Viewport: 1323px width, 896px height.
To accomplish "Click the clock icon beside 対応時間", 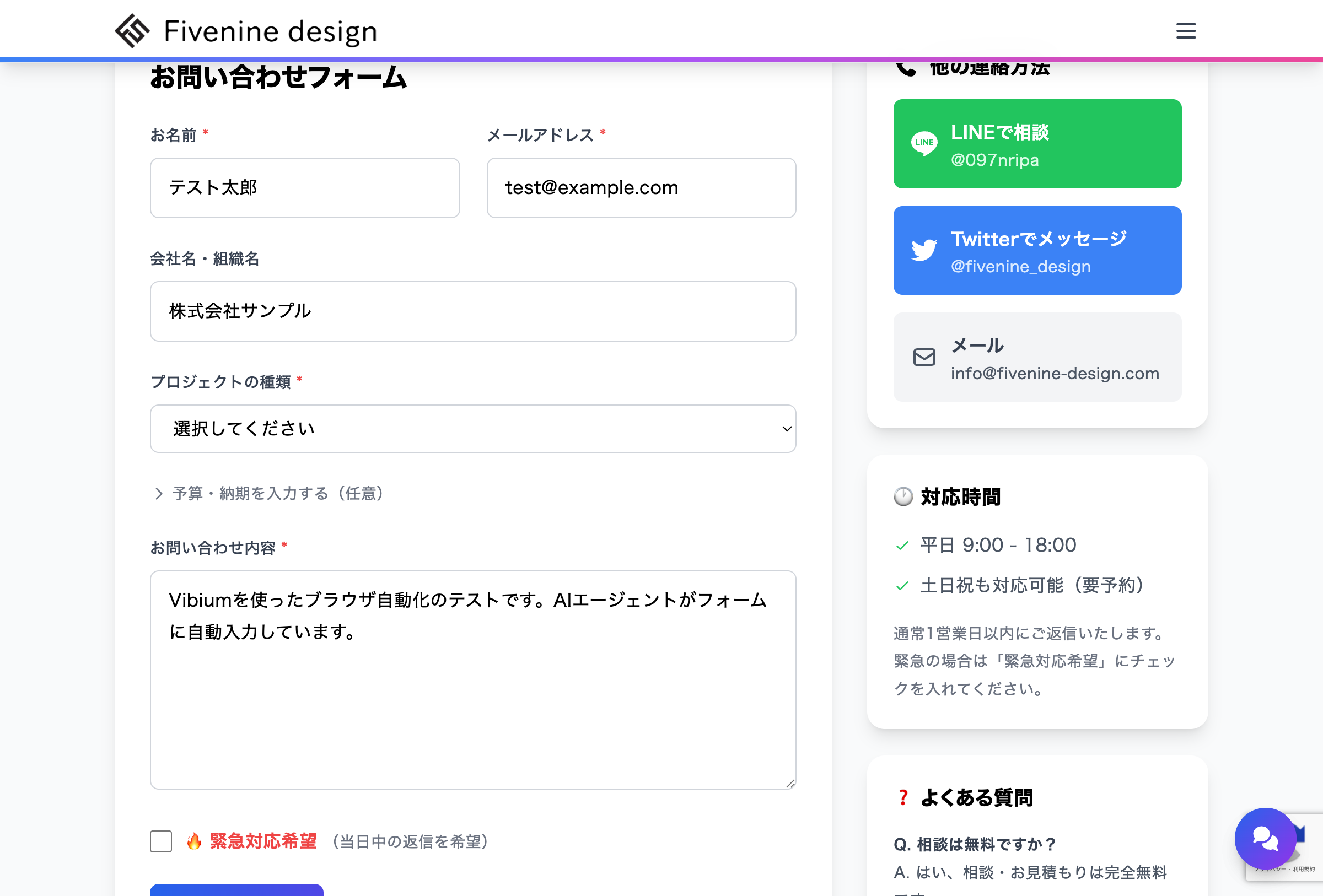I will tap(903, 498).
